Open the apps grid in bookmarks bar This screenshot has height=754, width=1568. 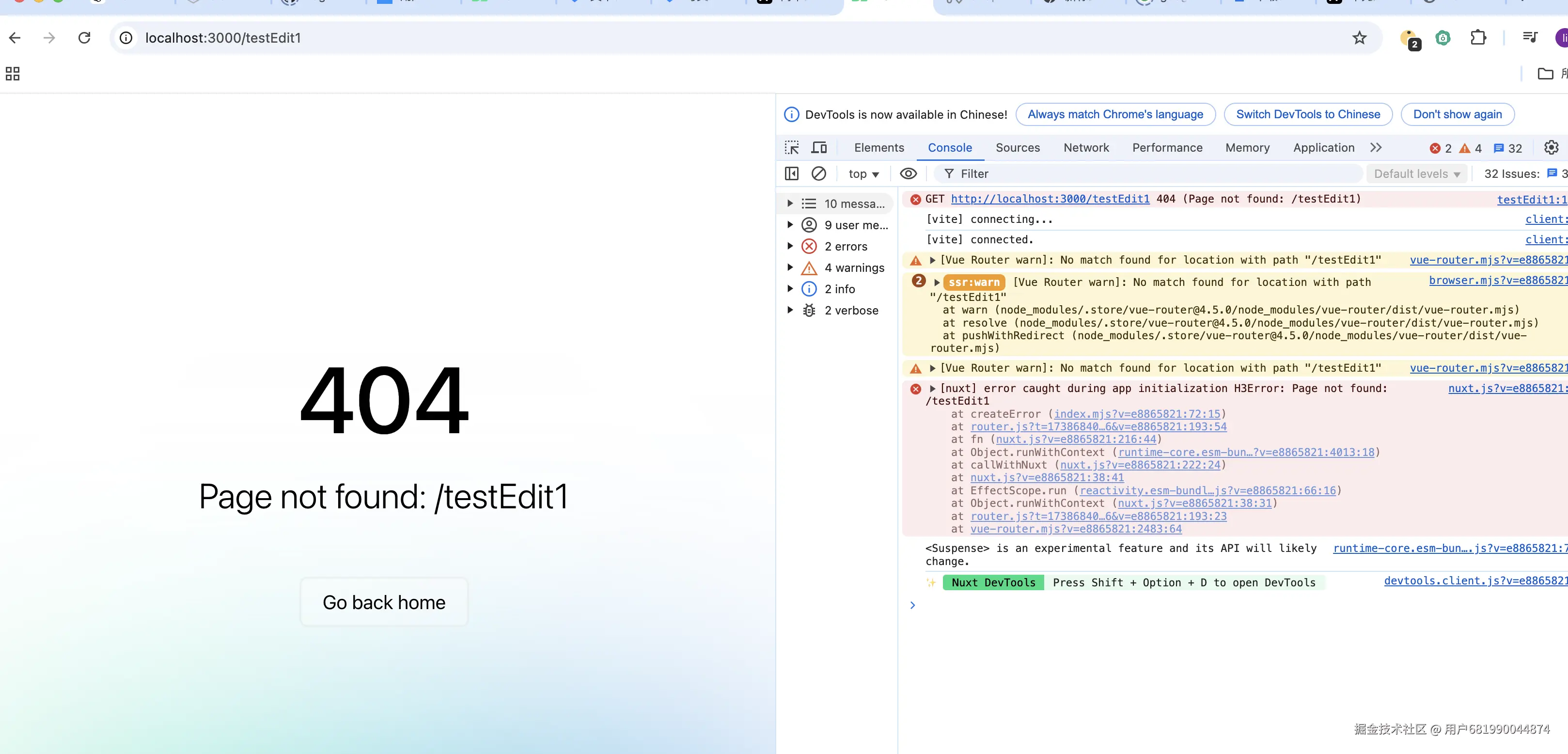(x=13, y=74)
